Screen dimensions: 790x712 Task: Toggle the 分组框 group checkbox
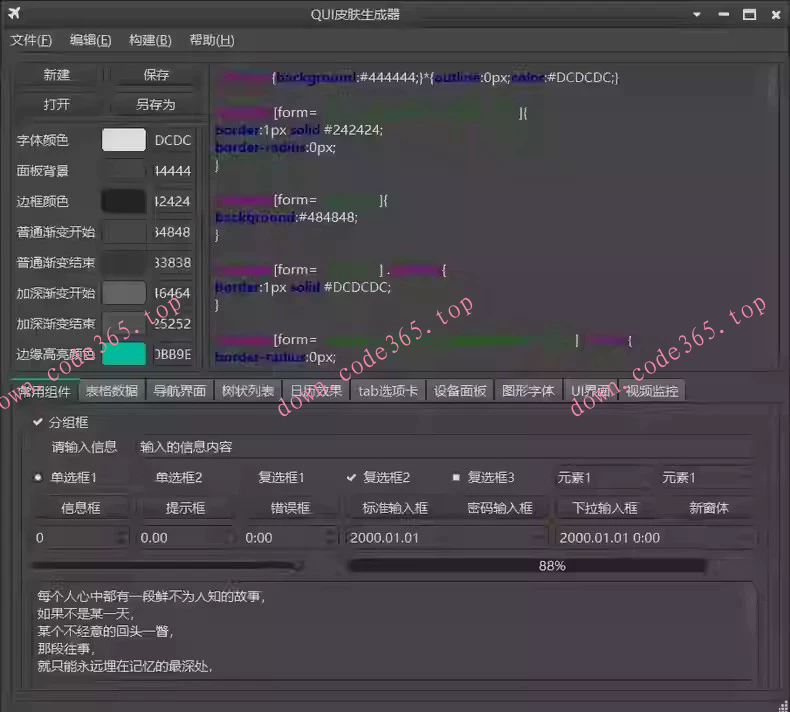tap(37, 422)
